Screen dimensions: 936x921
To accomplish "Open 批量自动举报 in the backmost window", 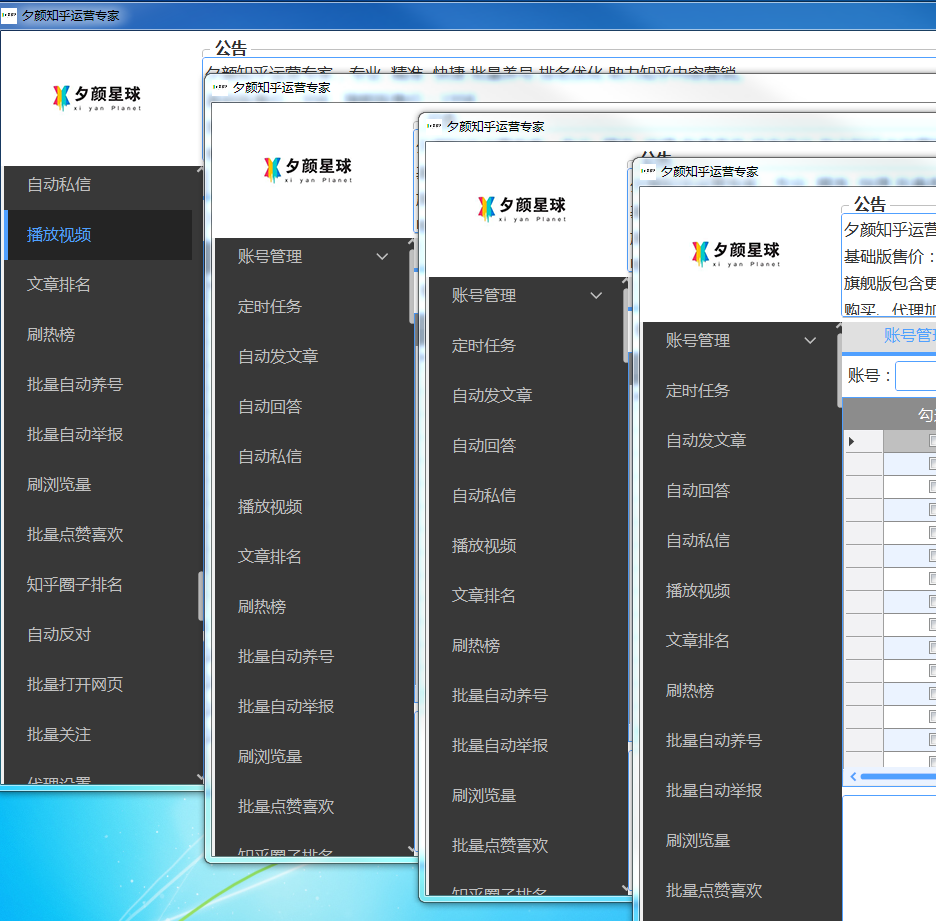I will 75,435.
